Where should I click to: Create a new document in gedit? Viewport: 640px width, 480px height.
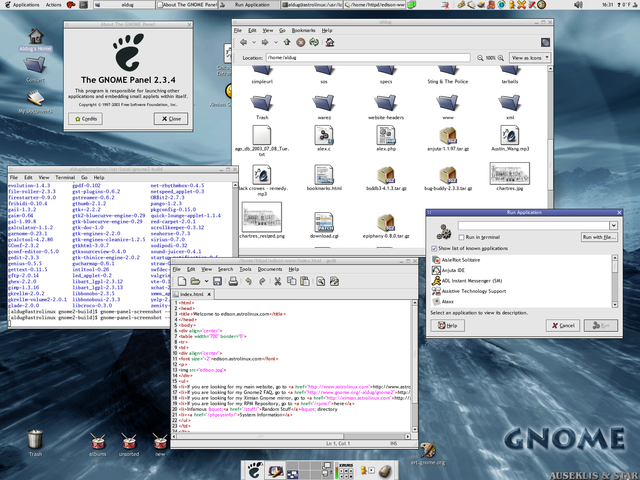(182, 281)
